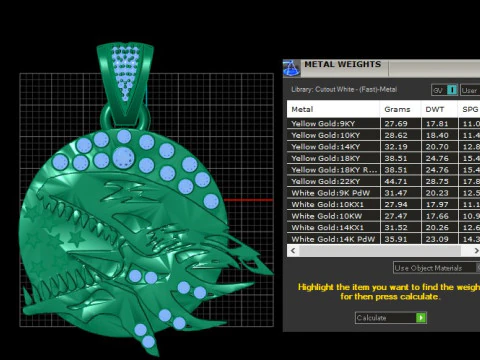
Task: Sort by the Grams column header
Action: (400, 109)
